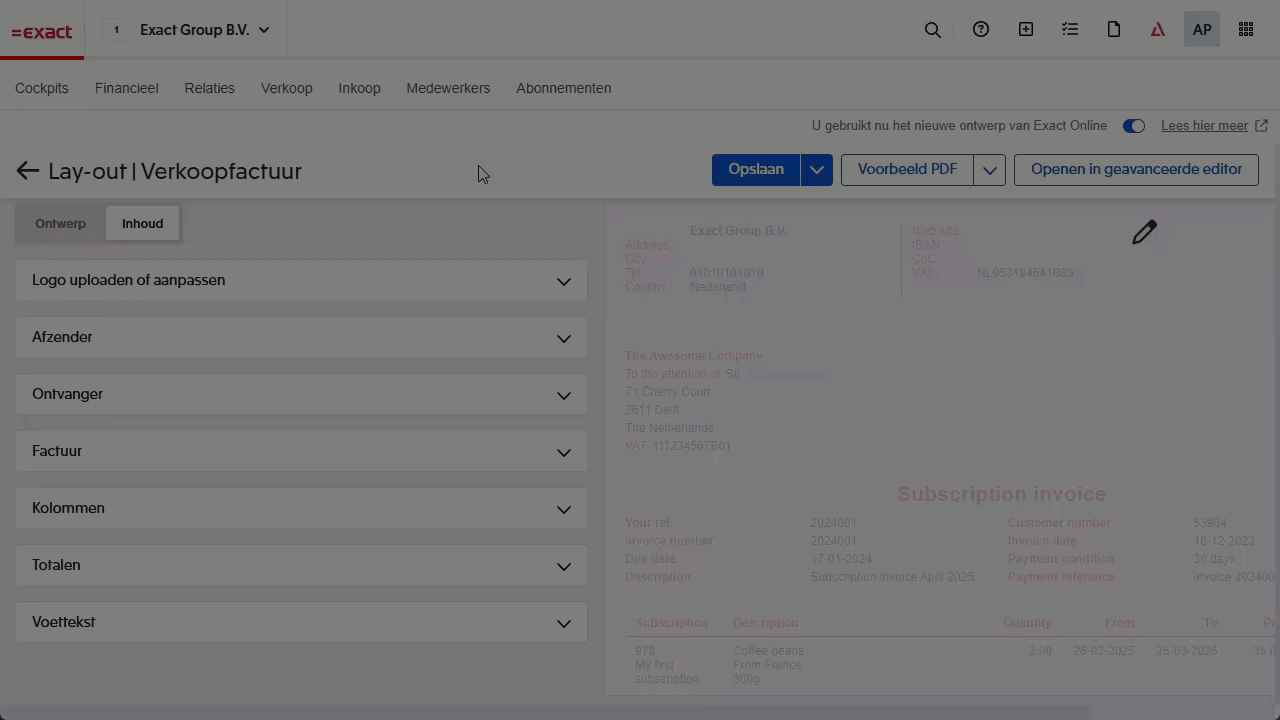1280x720 pixels.
Task: Open the search magnifier icon
Action: coord(933,30)
